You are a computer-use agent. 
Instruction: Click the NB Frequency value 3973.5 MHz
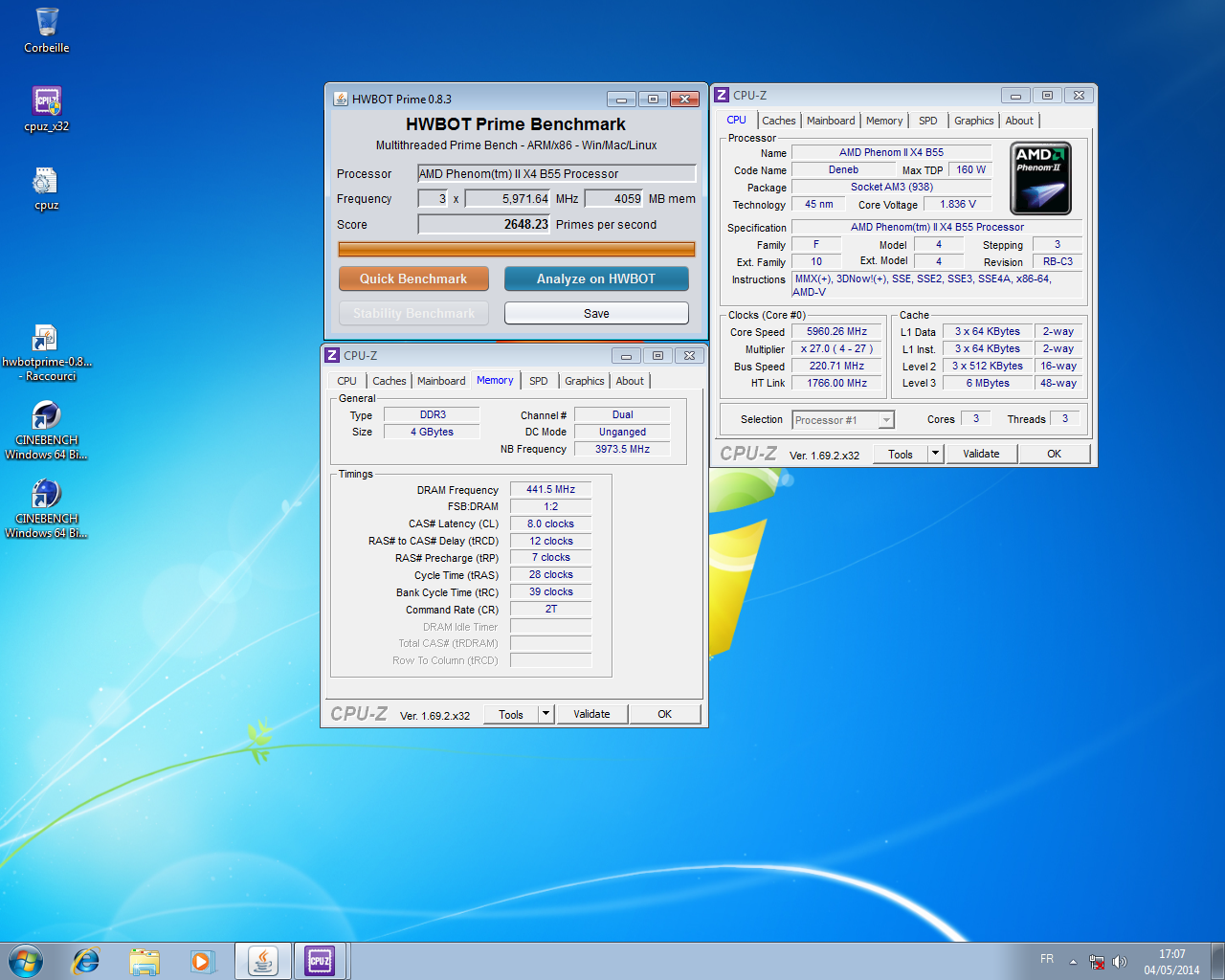pyautogui.click(x=622, y=449)
